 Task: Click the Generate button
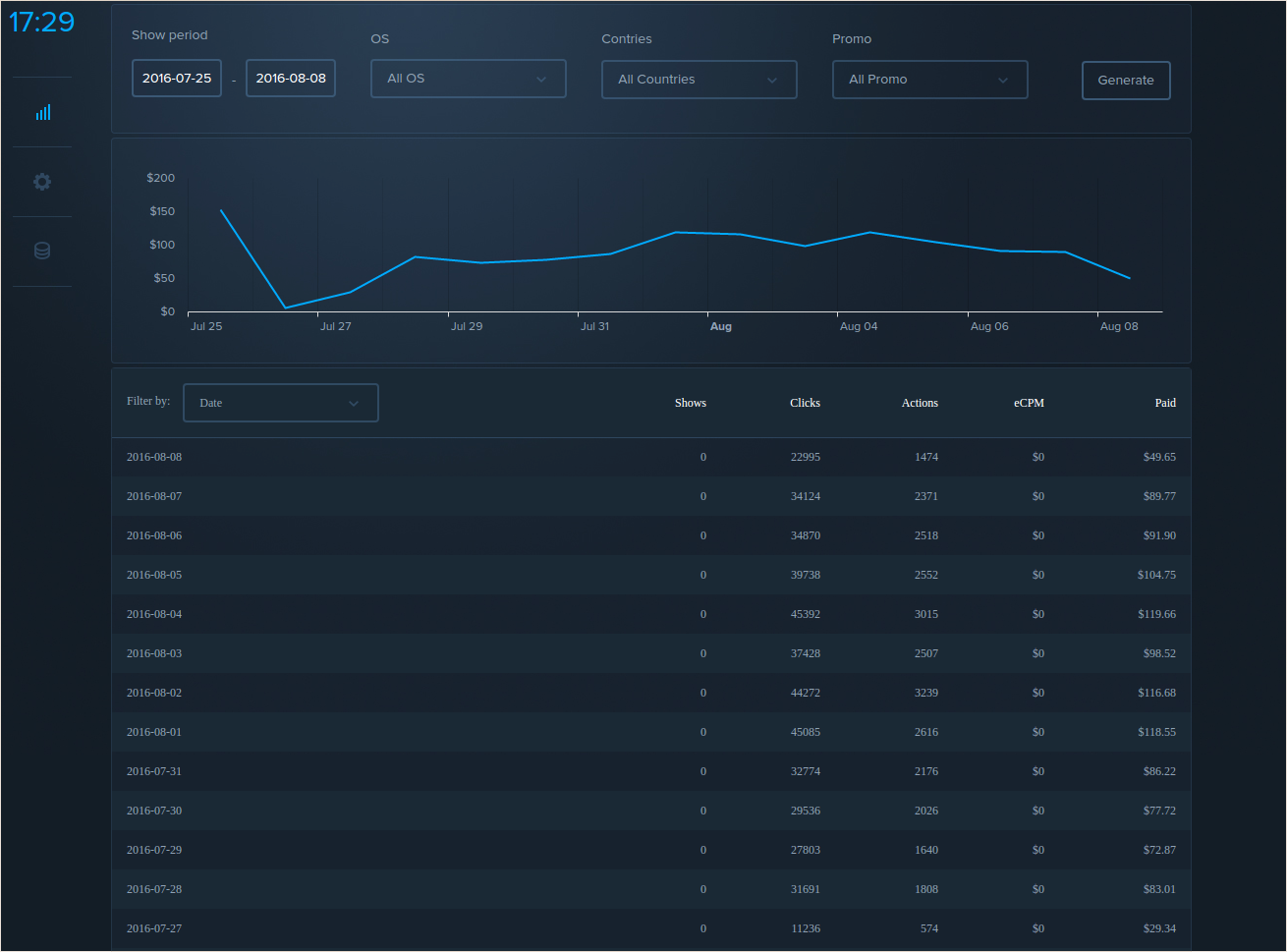click(1126, 81)
